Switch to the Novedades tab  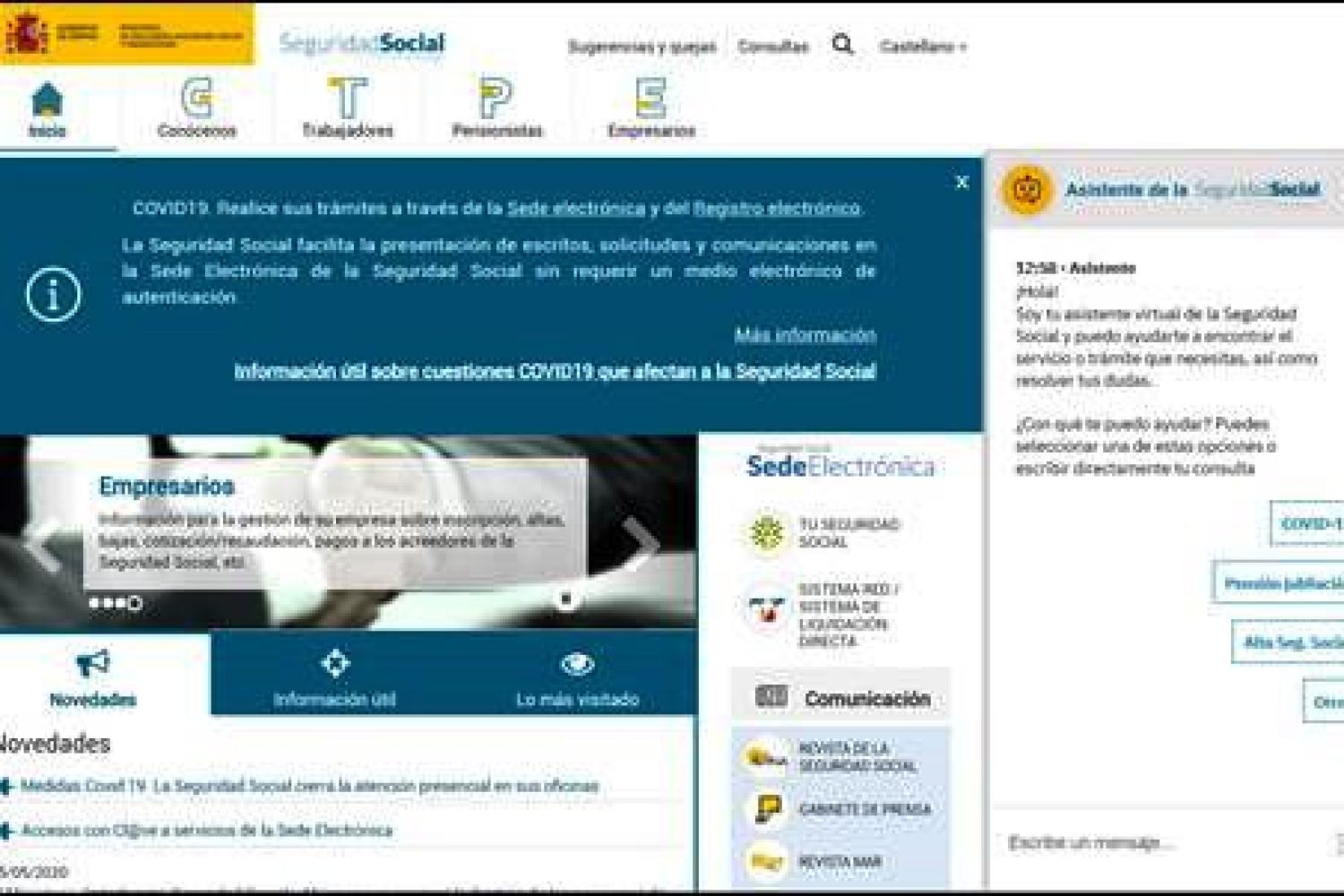[x=105, y=674]
